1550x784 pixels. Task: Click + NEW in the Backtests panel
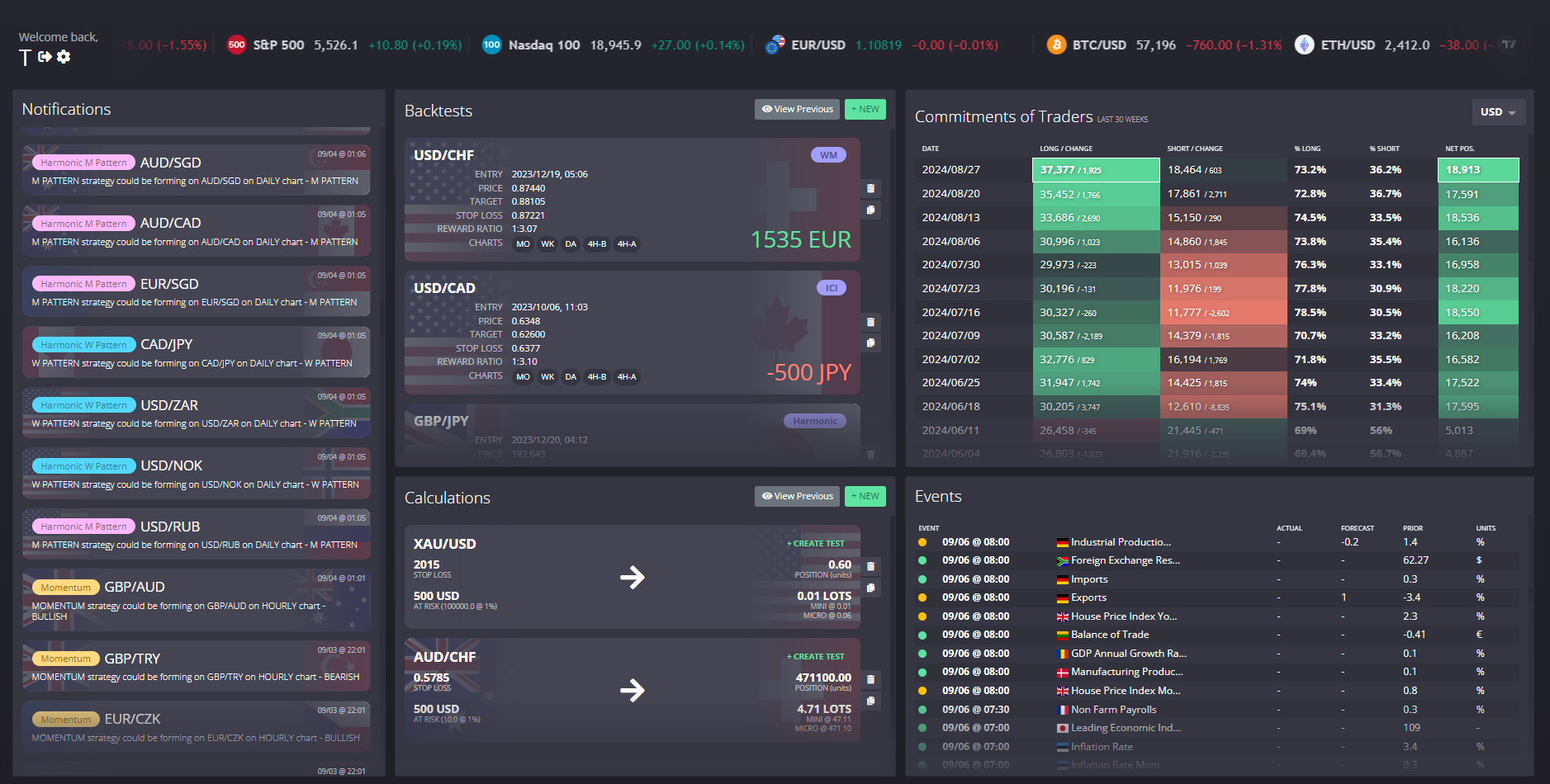865,108
